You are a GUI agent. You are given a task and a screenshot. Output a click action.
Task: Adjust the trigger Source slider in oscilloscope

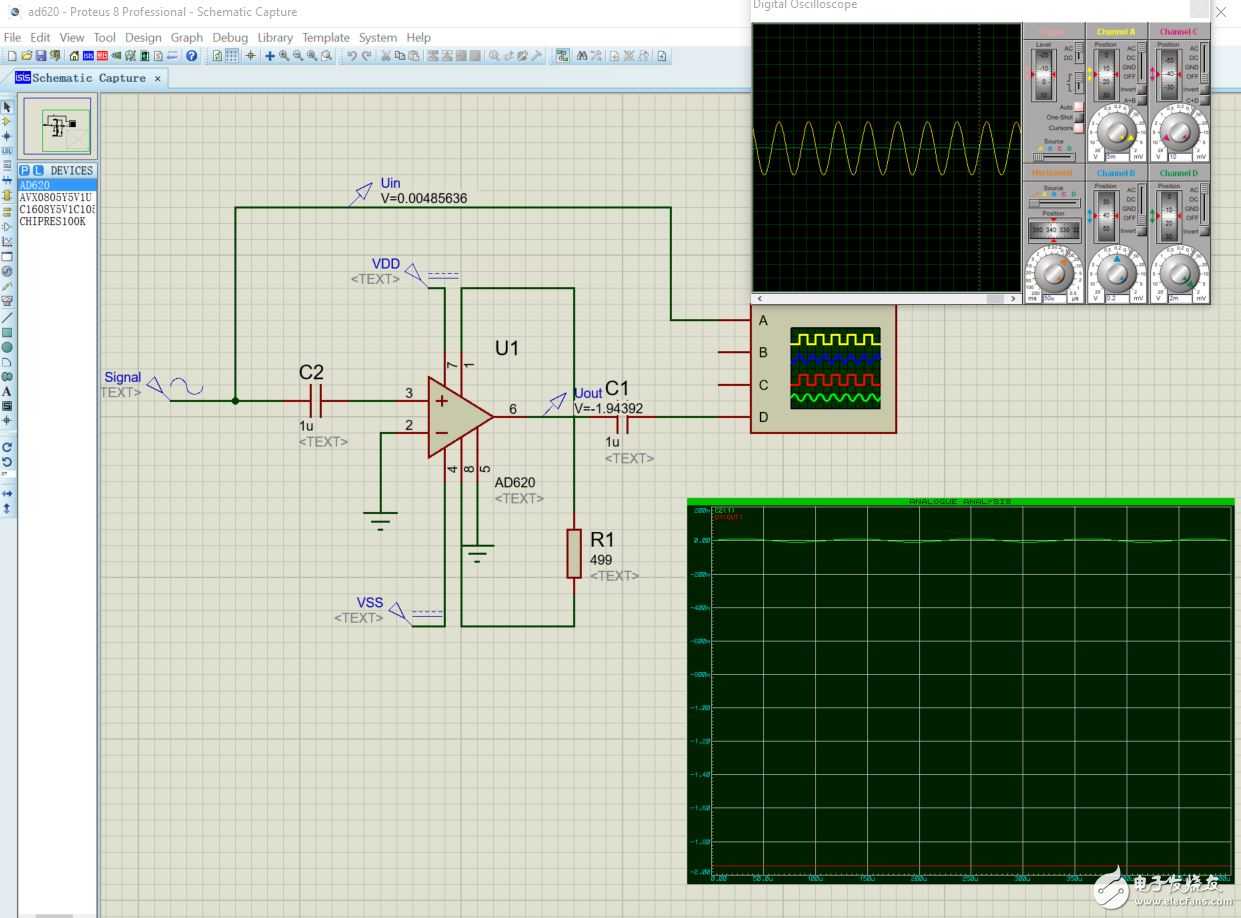click(x=1054, y=156)
